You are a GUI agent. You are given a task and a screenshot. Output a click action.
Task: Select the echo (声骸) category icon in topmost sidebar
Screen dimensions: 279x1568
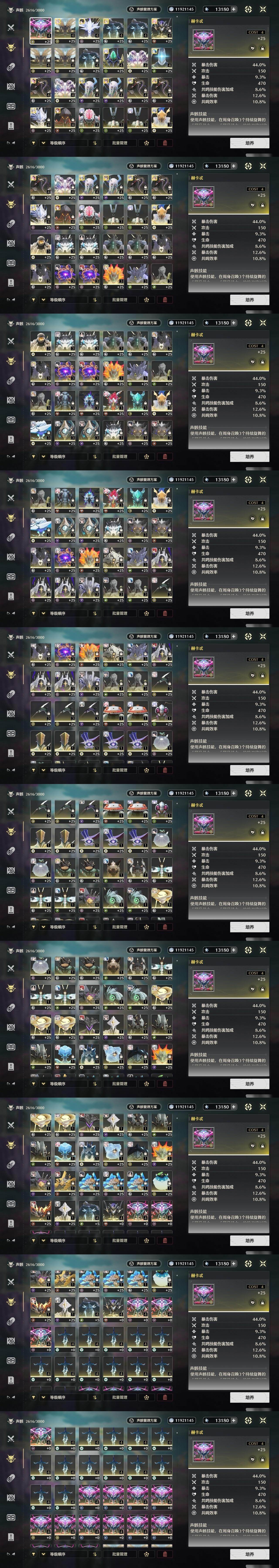(11, 47)
